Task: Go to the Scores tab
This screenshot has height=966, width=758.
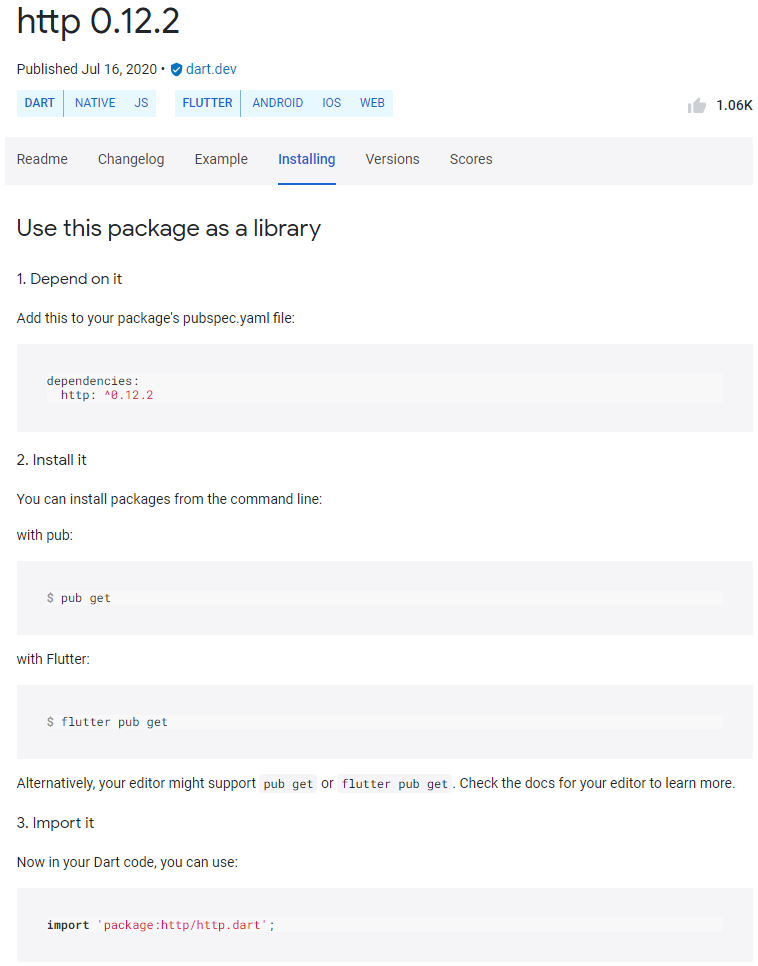Action: click(x=471, y=159)
